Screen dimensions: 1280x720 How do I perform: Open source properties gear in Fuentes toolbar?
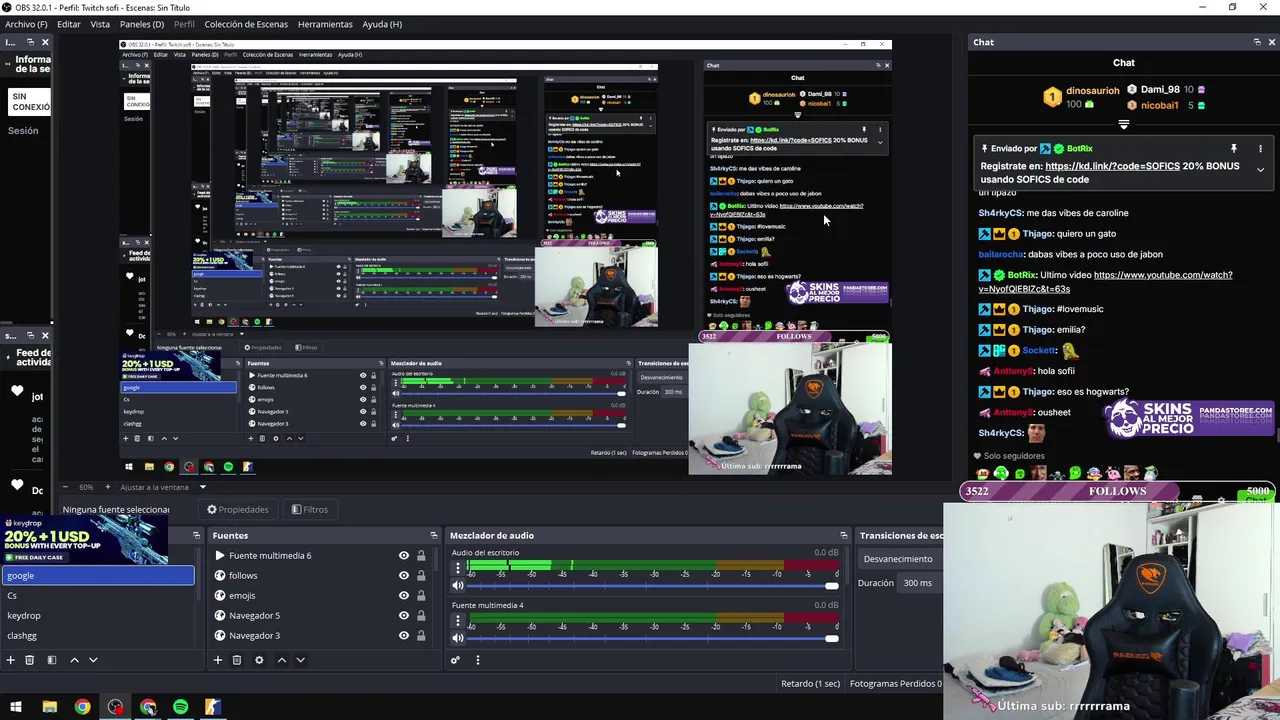pyautogui.click(x=259, y=660)
